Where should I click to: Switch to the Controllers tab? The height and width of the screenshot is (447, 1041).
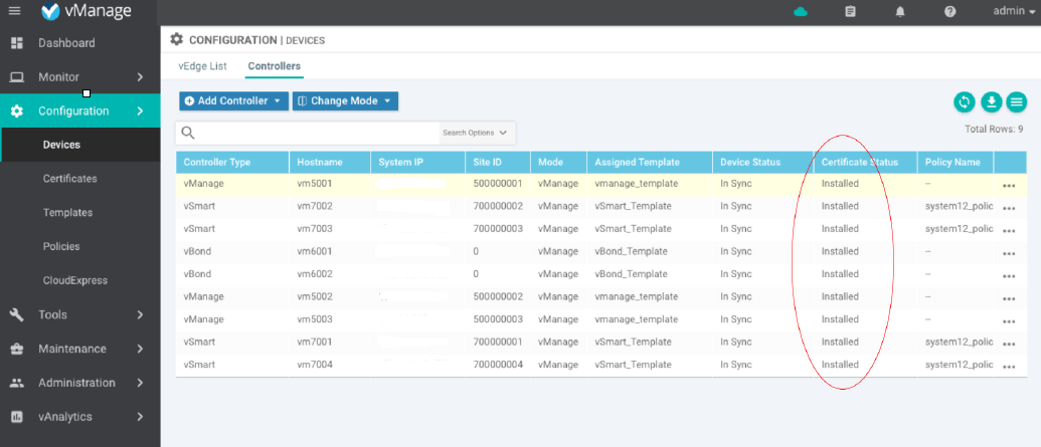pos(274,66)
